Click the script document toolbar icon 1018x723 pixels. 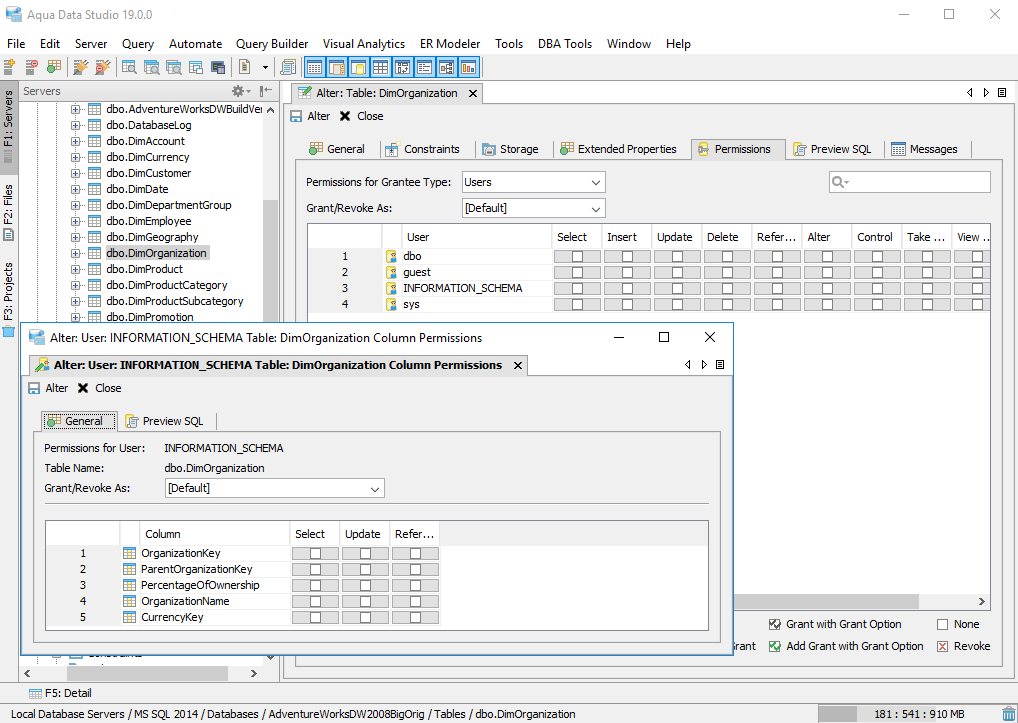pyautogui.click(x=245, y=67)
